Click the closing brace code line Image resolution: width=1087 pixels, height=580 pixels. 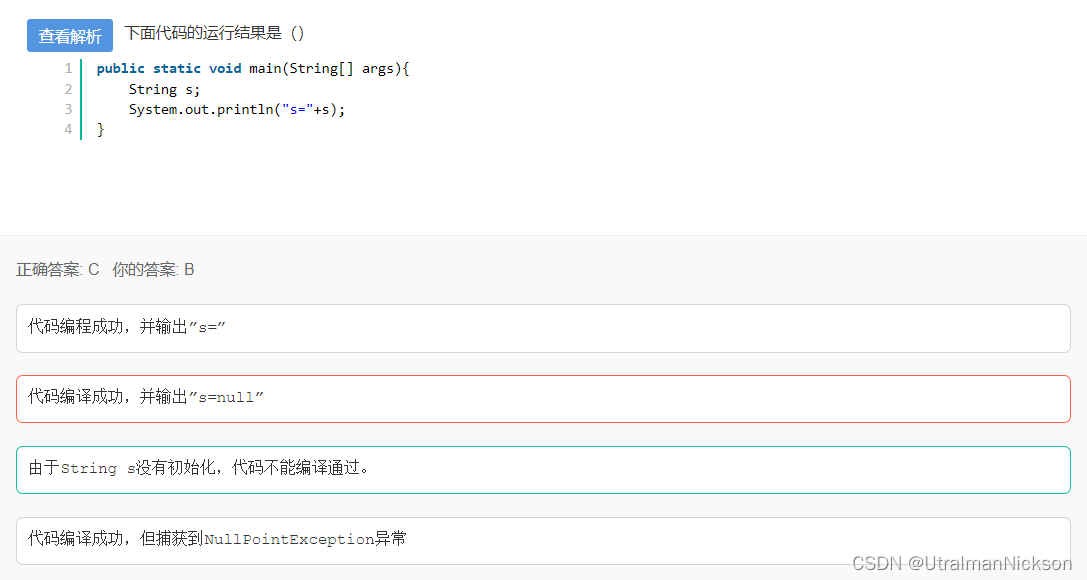101,130
